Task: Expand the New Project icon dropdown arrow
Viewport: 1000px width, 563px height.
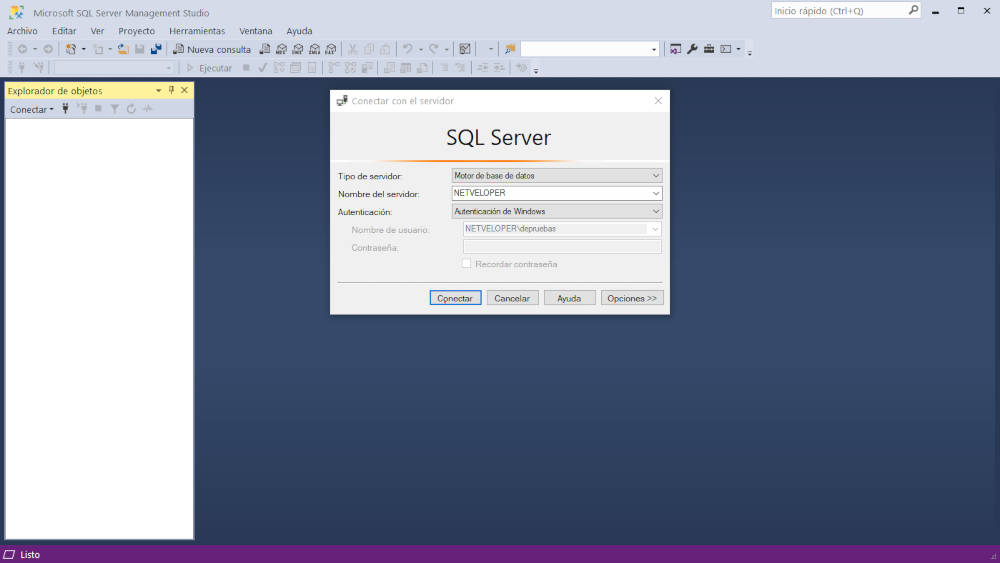Action: click(x=84, y=49)
